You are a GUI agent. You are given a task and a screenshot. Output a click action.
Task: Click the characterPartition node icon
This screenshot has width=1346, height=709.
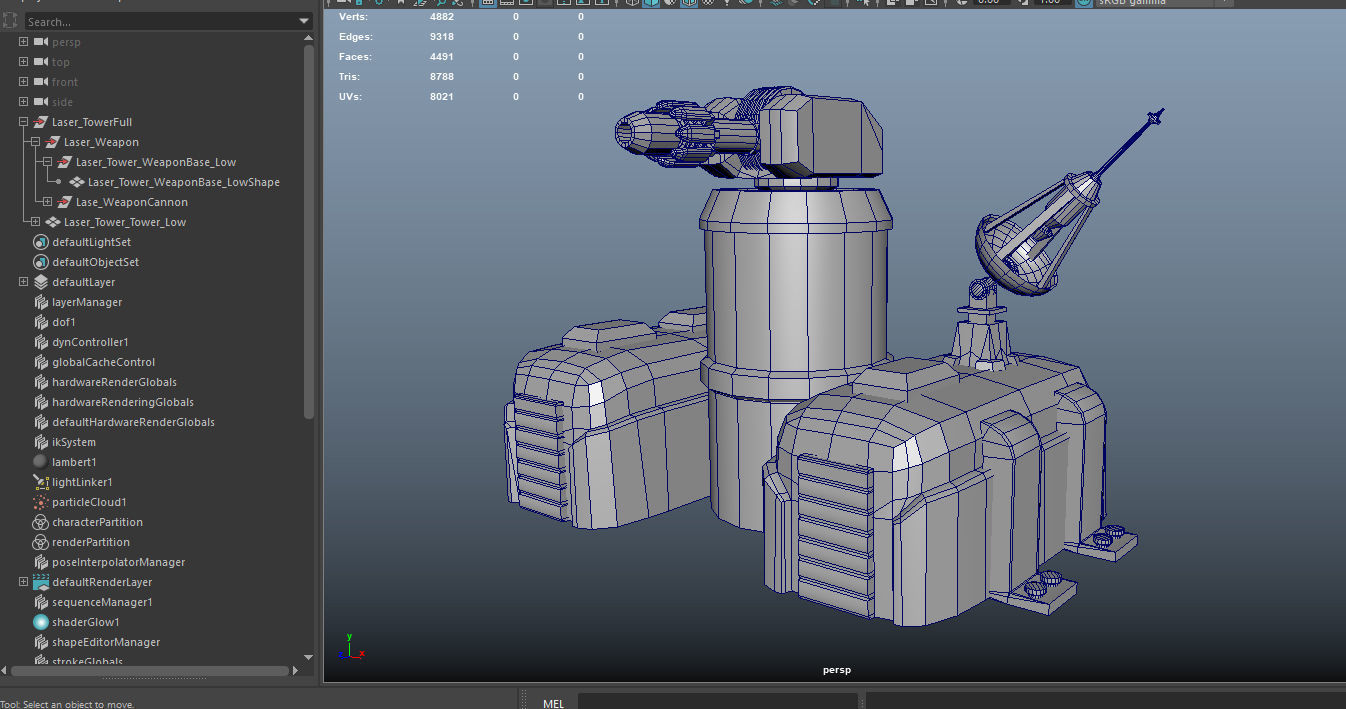coord(41,522)
